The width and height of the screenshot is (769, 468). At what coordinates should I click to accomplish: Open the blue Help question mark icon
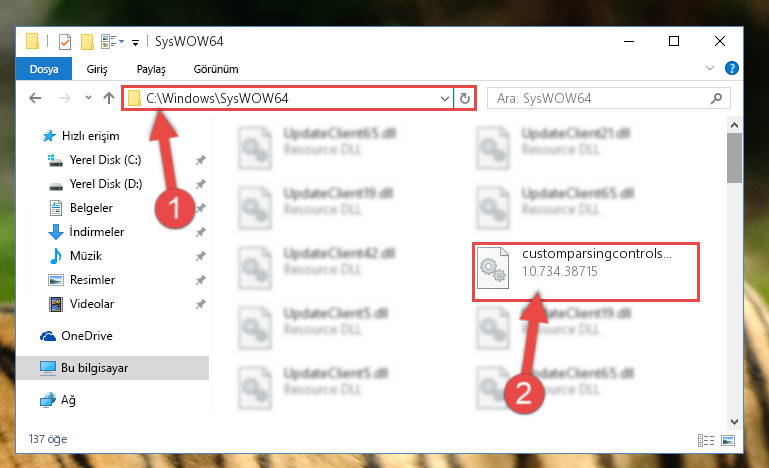click(732, 68)
